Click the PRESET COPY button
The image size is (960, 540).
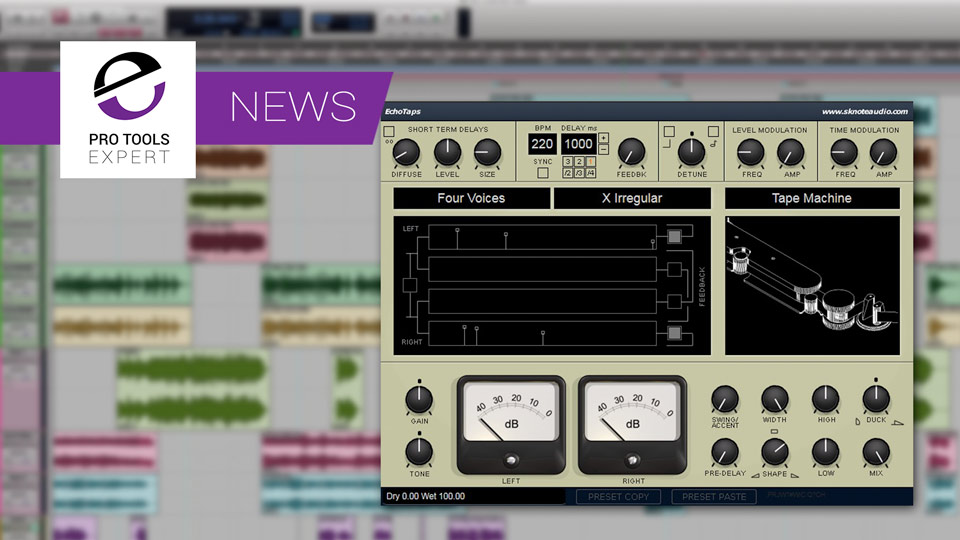[618, 497]
